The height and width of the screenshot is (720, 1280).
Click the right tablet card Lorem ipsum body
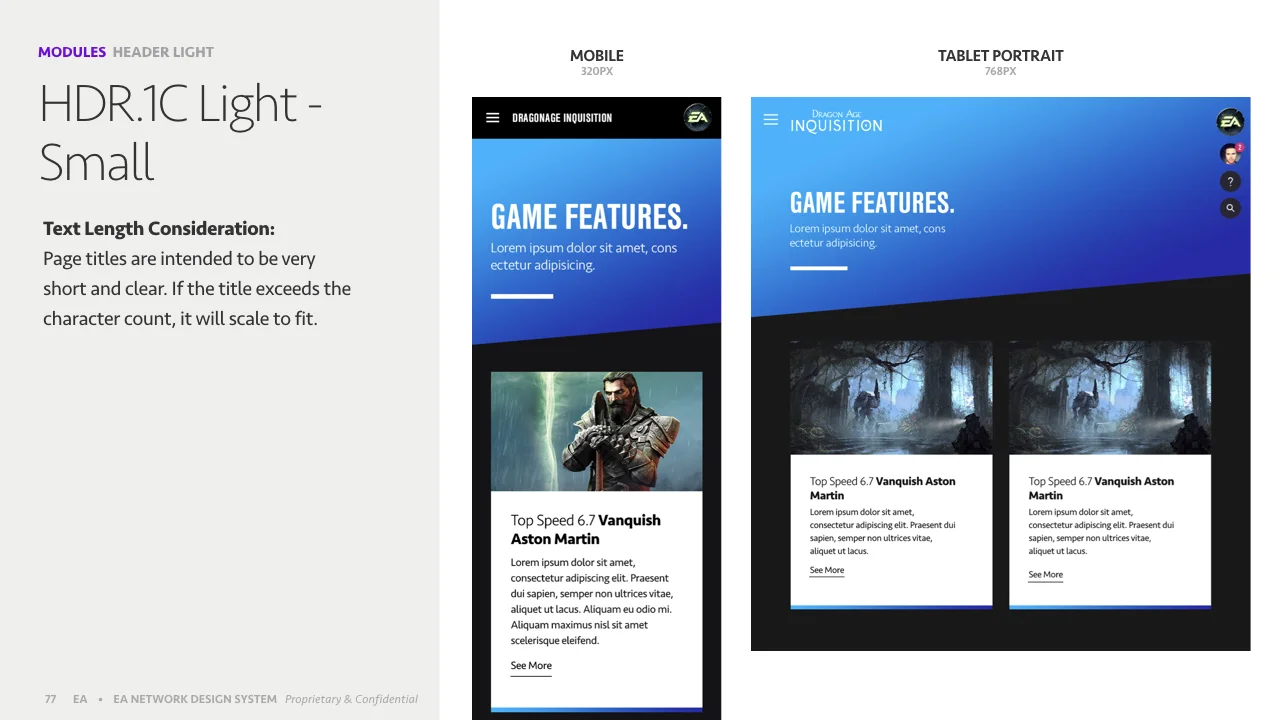coord(1102,531)
